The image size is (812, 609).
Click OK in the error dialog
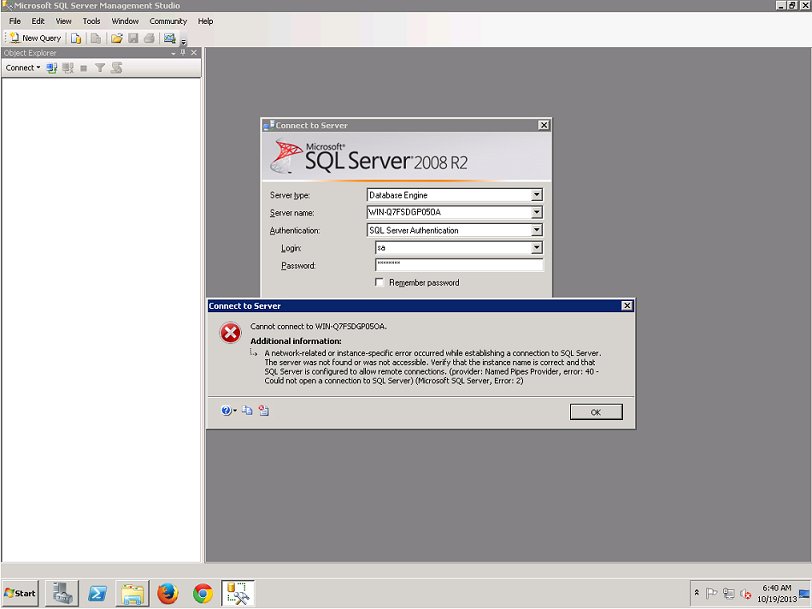596,412
